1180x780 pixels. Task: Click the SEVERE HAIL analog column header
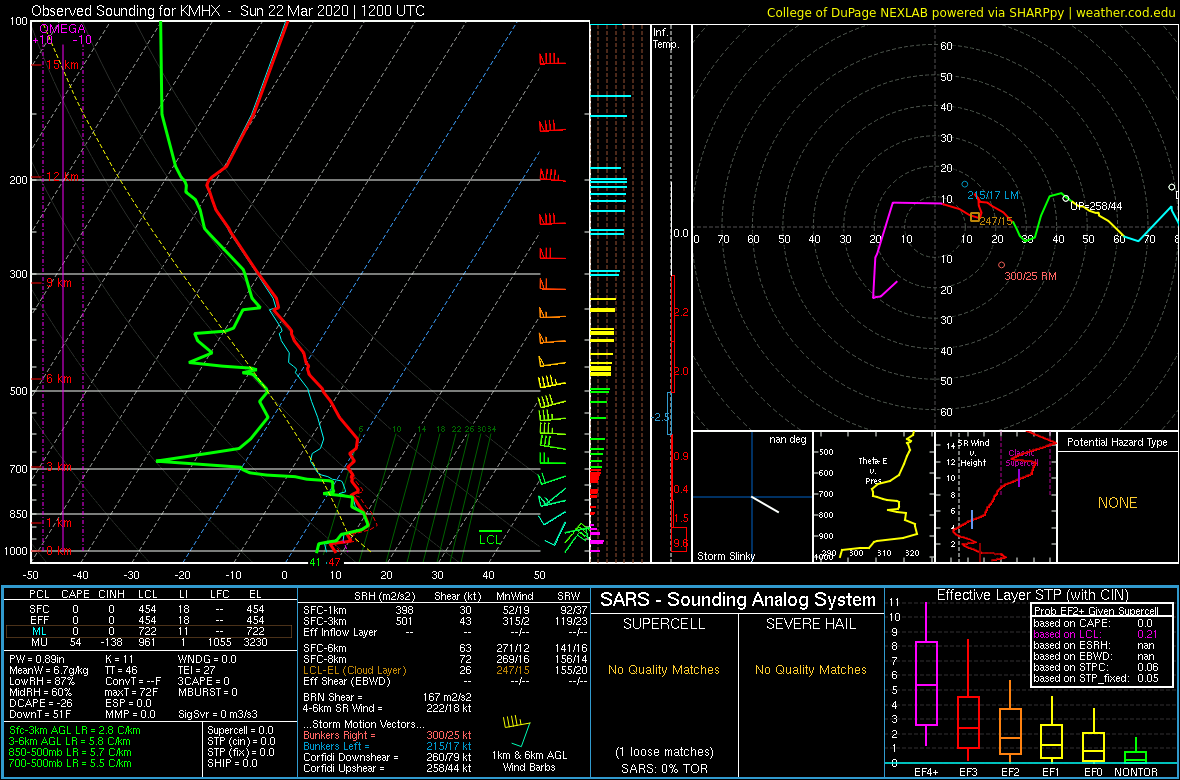[811, 626]
